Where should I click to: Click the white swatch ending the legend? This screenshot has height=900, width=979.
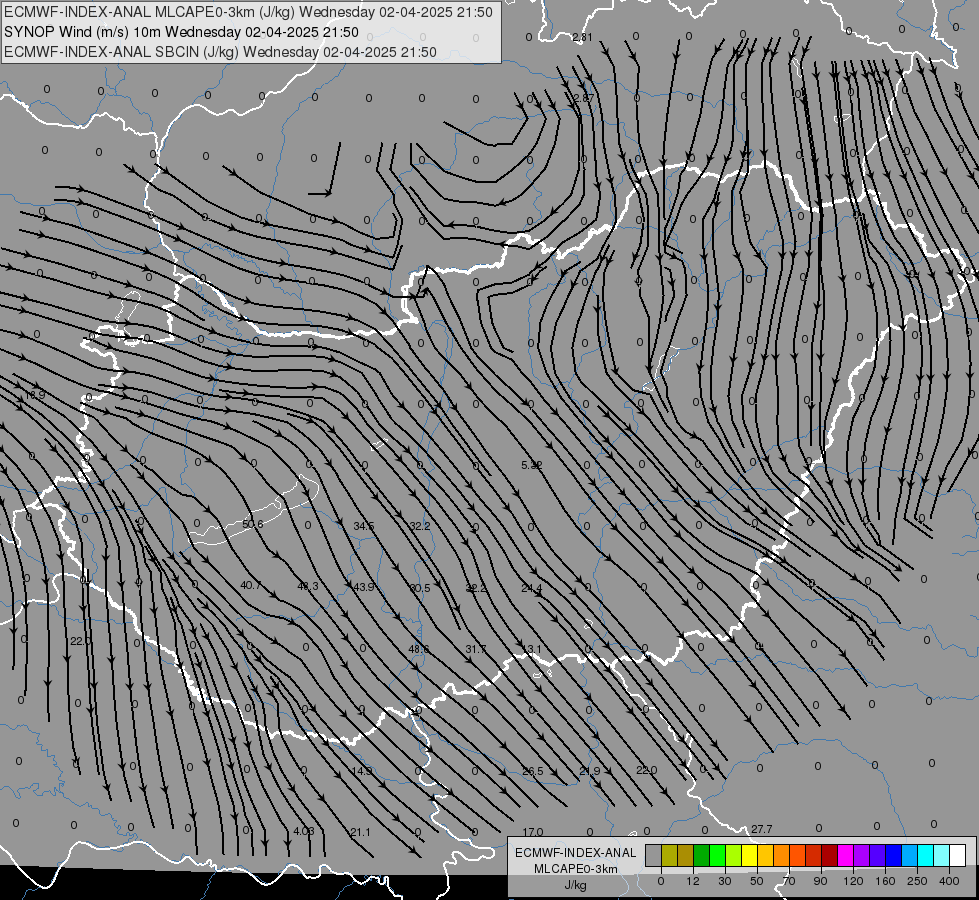[958, 856]
